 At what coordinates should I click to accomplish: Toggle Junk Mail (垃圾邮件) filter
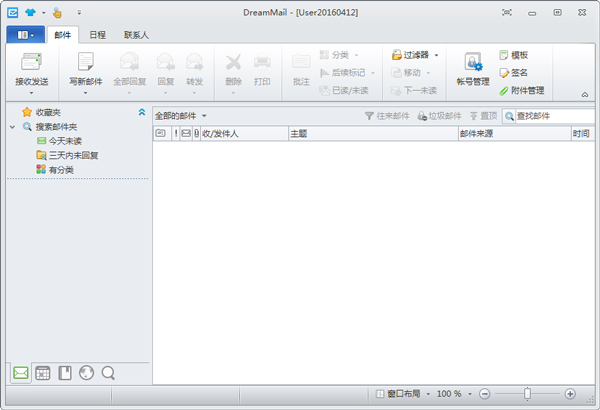click(439, 116)
